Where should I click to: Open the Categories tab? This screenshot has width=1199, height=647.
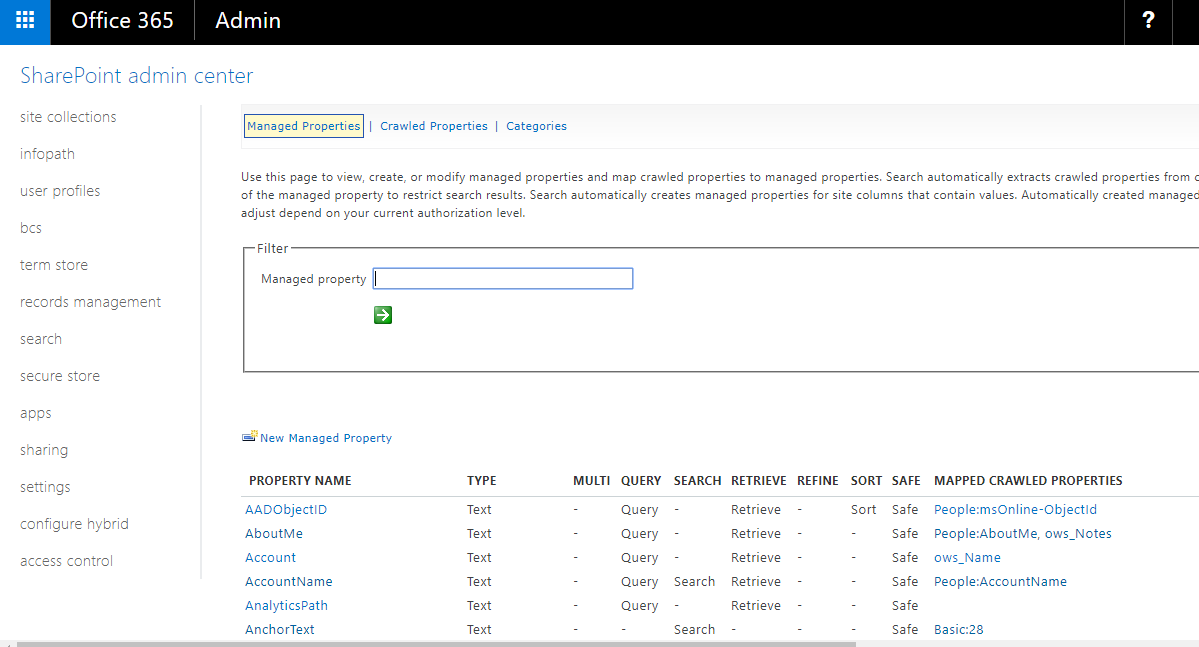536,126
